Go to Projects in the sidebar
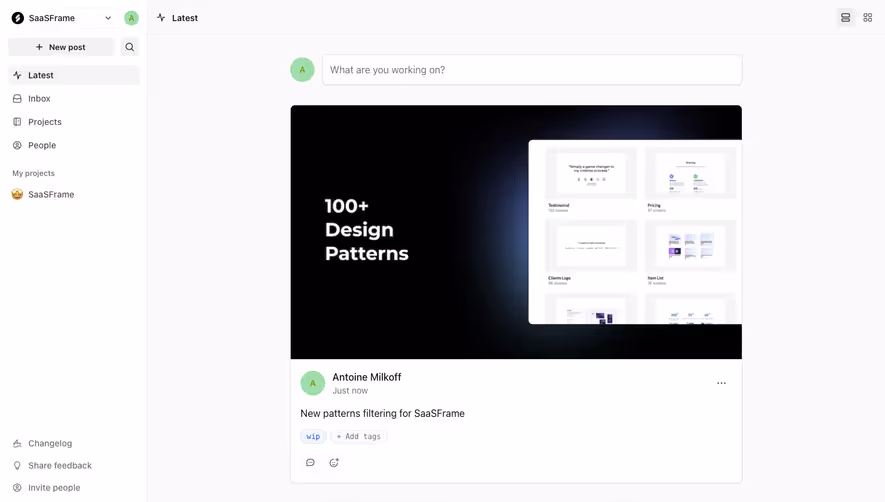This screenshot has height=502, width=885. coord(74,122)
